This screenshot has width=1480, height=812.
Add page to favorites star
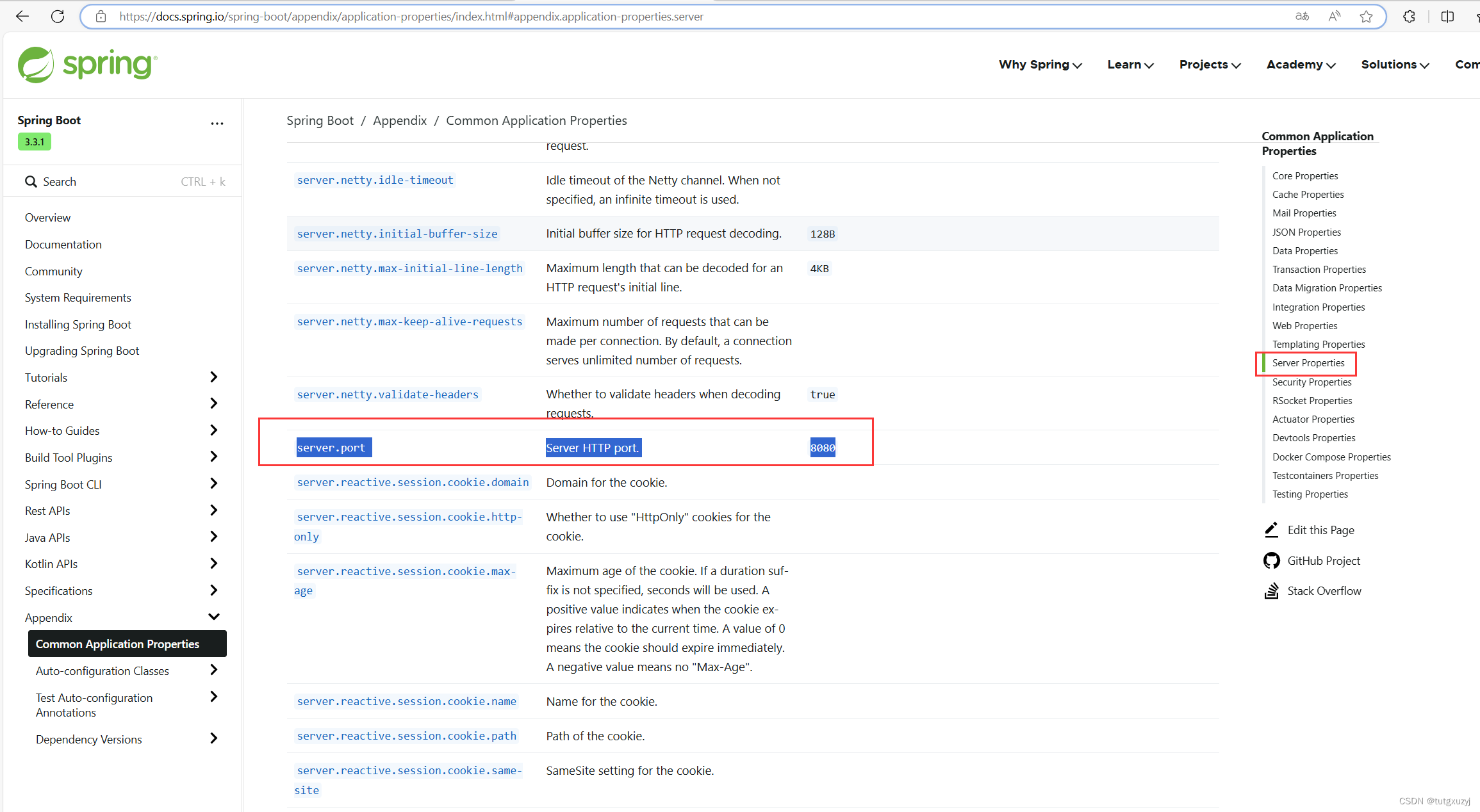click(1366, 17)
